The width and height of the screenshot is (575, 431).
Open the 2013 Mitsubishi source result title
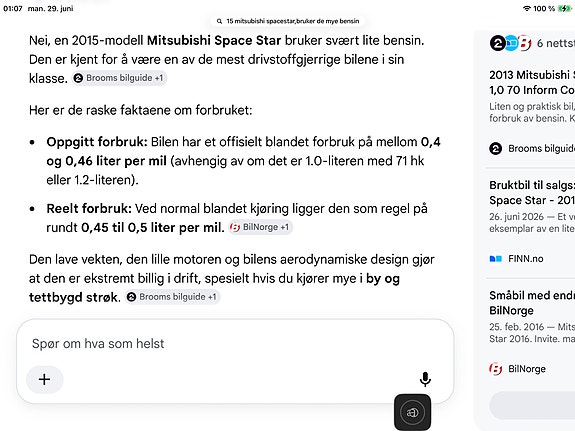(x=532, y=83)
